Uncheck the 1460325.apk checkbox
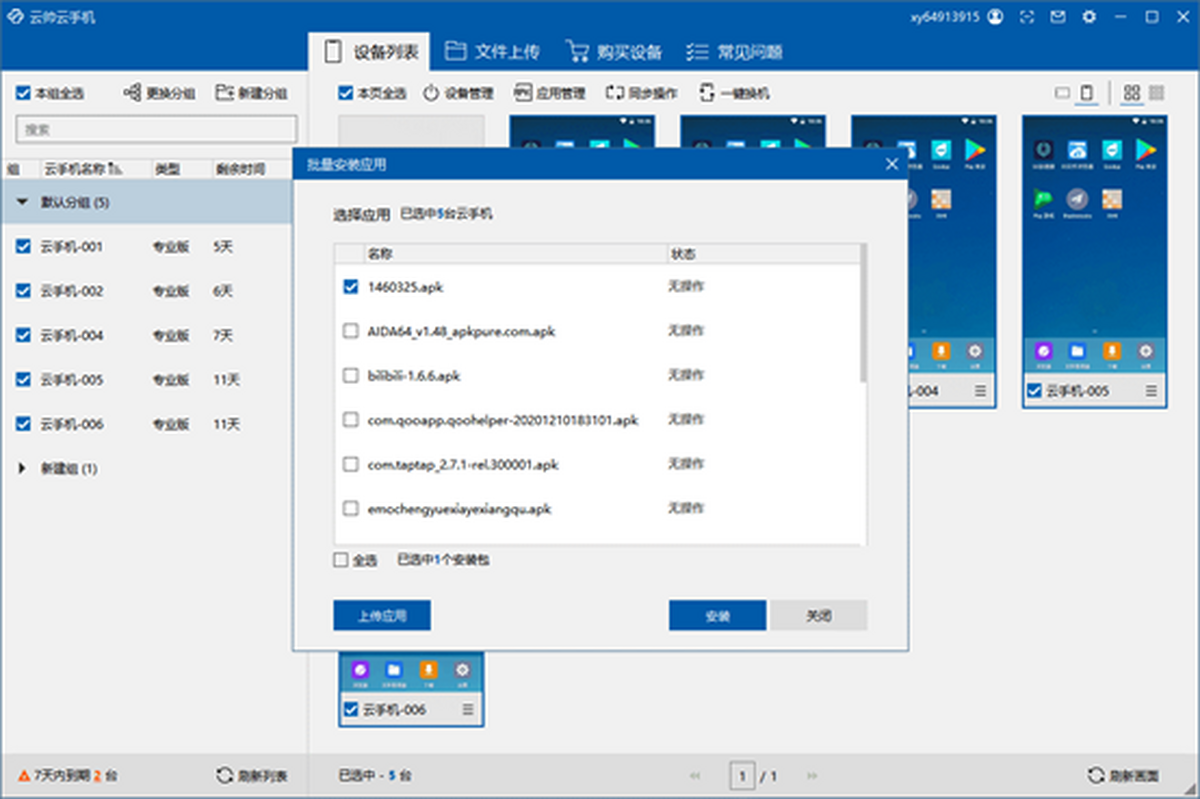The image size is (1200, 799). (x=351, y=287)
